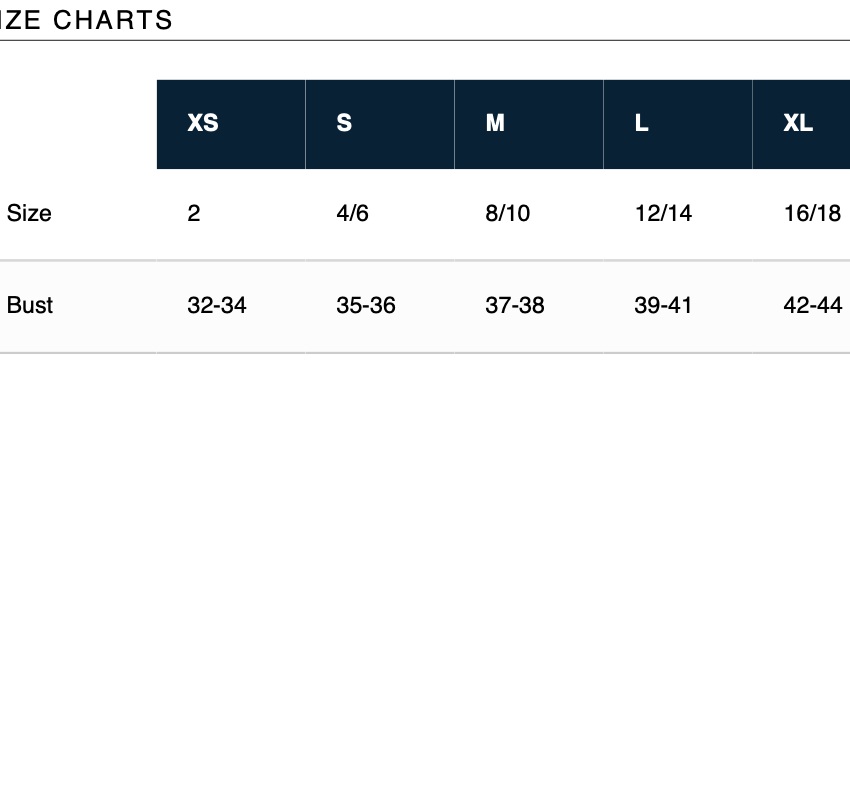Click the Size Charts heading
The width and height of the screenshot is (850, 785).
coord(87,20)
